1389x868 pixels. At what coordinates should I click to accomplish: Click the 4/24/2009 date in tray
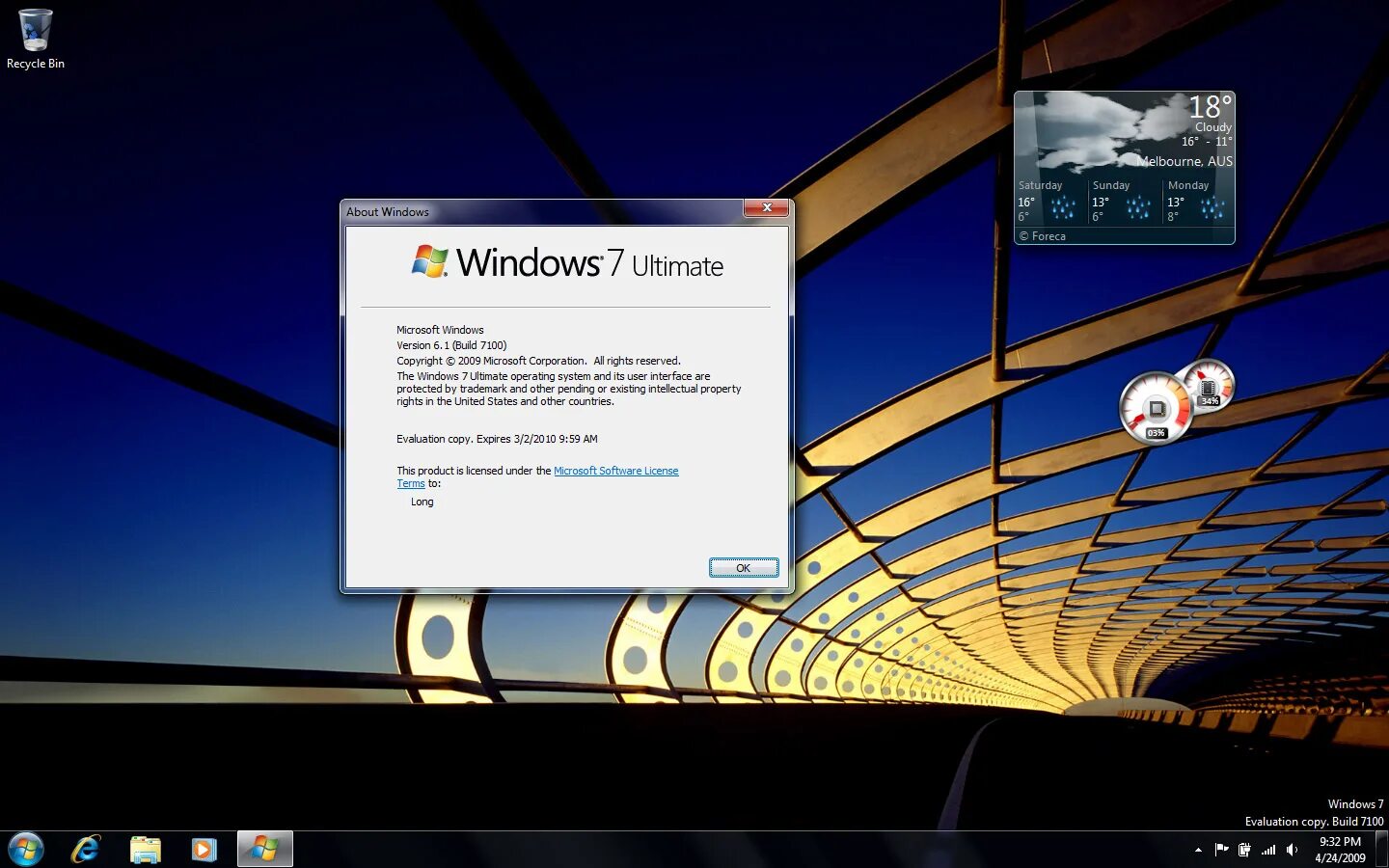[1340, 858]
